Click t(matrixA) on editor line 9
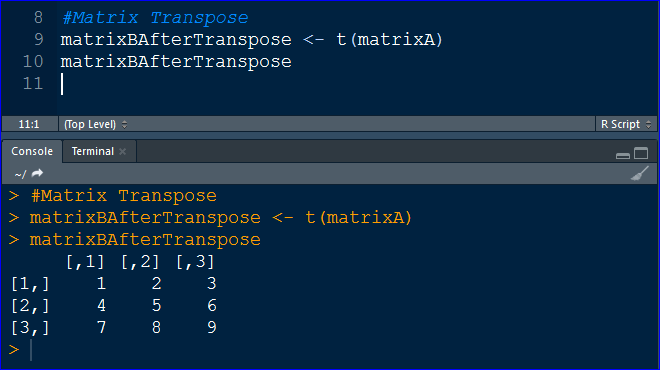This screenshot has height=370, width=660. (x=389, y=40)
